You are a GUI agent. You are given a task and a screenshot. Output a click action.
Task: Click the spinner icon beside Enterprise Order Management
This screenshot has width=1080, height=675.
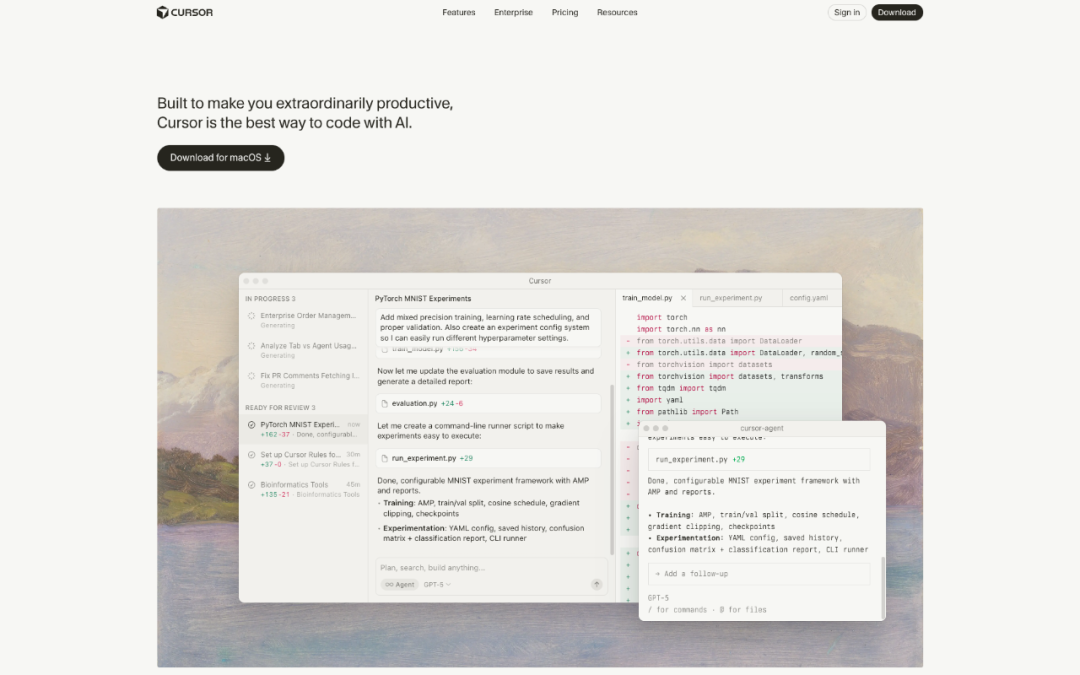tap(251, 315)
